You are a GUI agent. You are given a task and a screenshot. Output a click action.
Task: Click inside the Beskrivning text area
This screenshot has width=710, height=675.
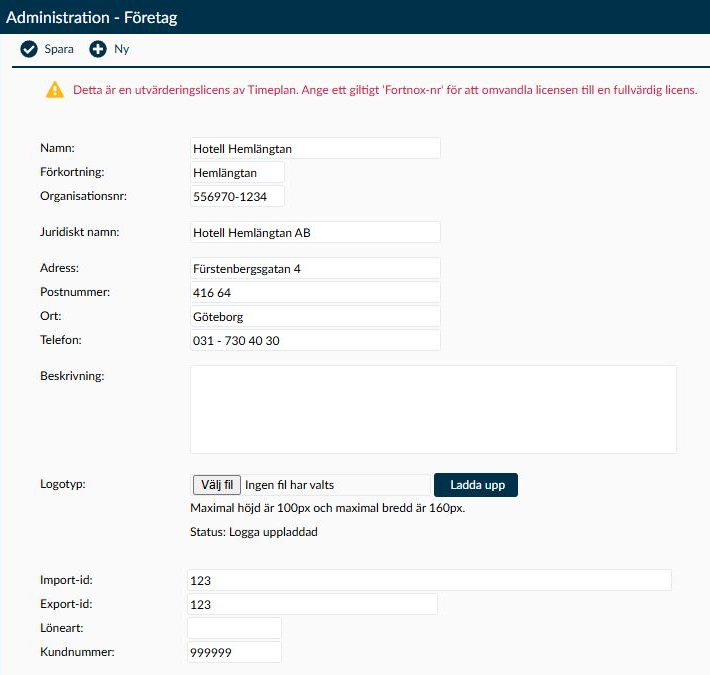(433, 410)
